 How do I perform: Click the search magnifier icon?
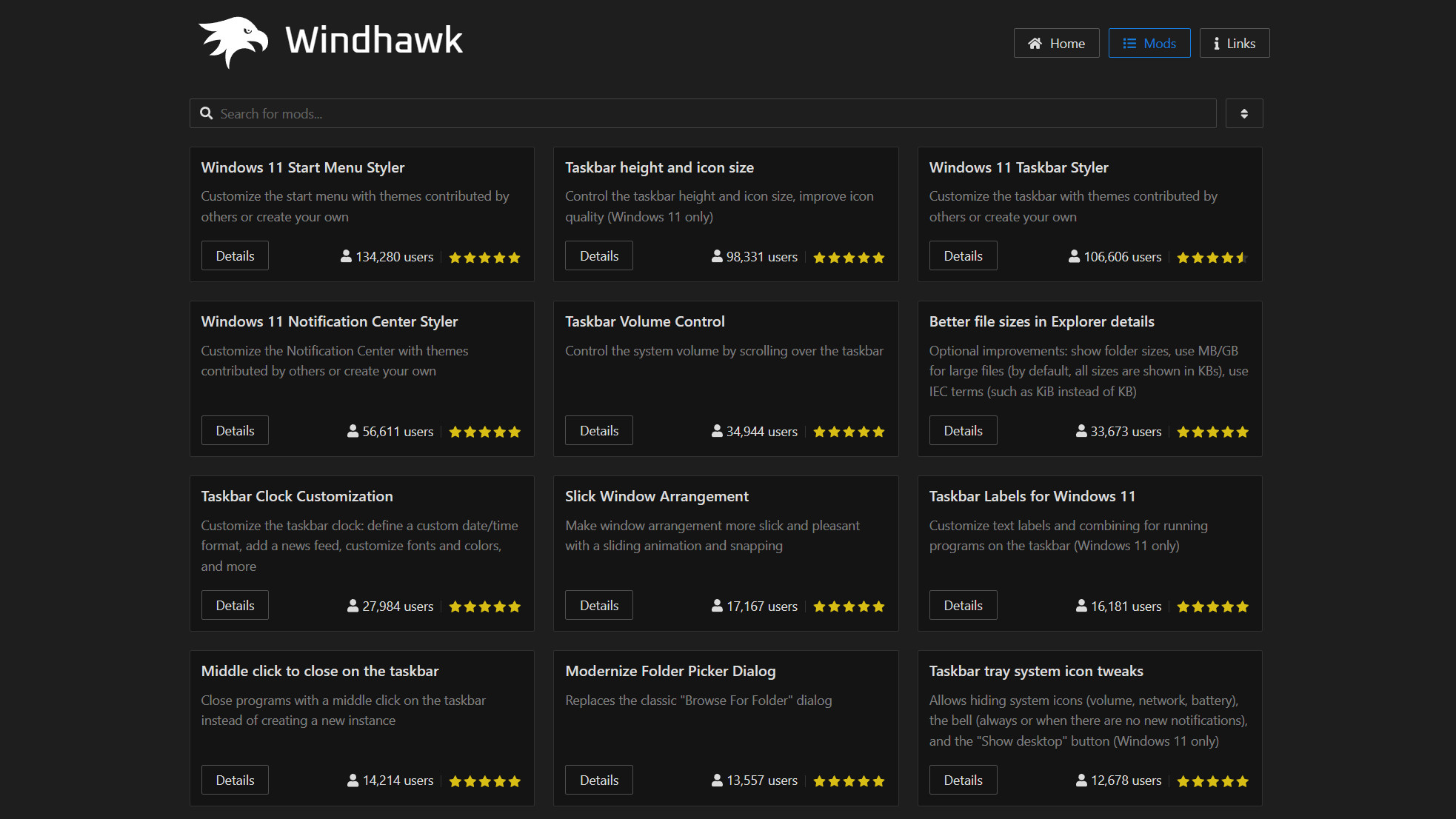(207, 113)
